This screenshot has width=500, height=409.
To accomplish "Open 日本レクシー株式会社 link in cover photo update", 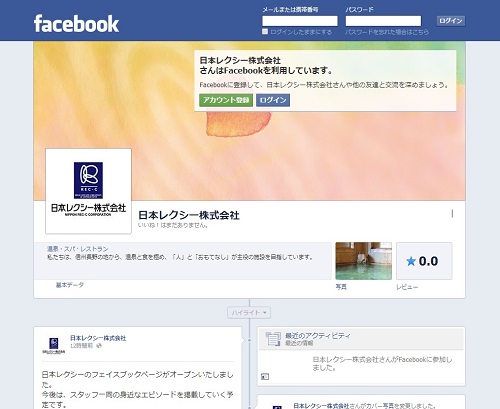I will 321,406.
